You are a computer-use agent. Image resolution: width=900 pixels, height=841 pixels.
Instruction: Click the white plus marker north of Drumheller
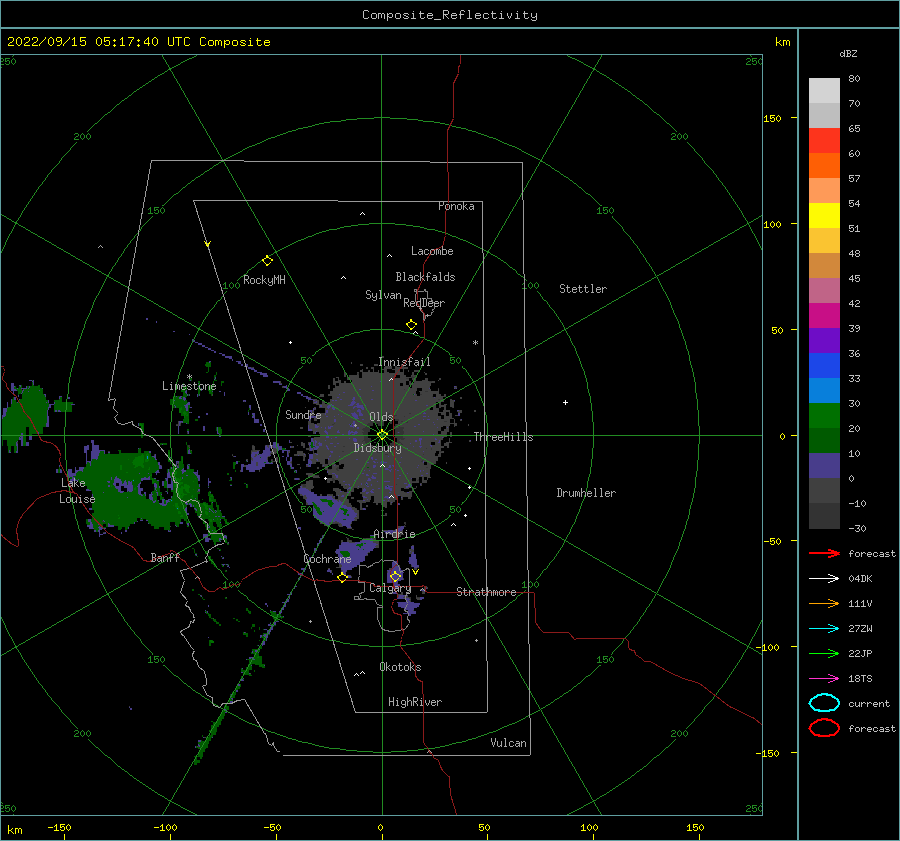pos(565,402)
